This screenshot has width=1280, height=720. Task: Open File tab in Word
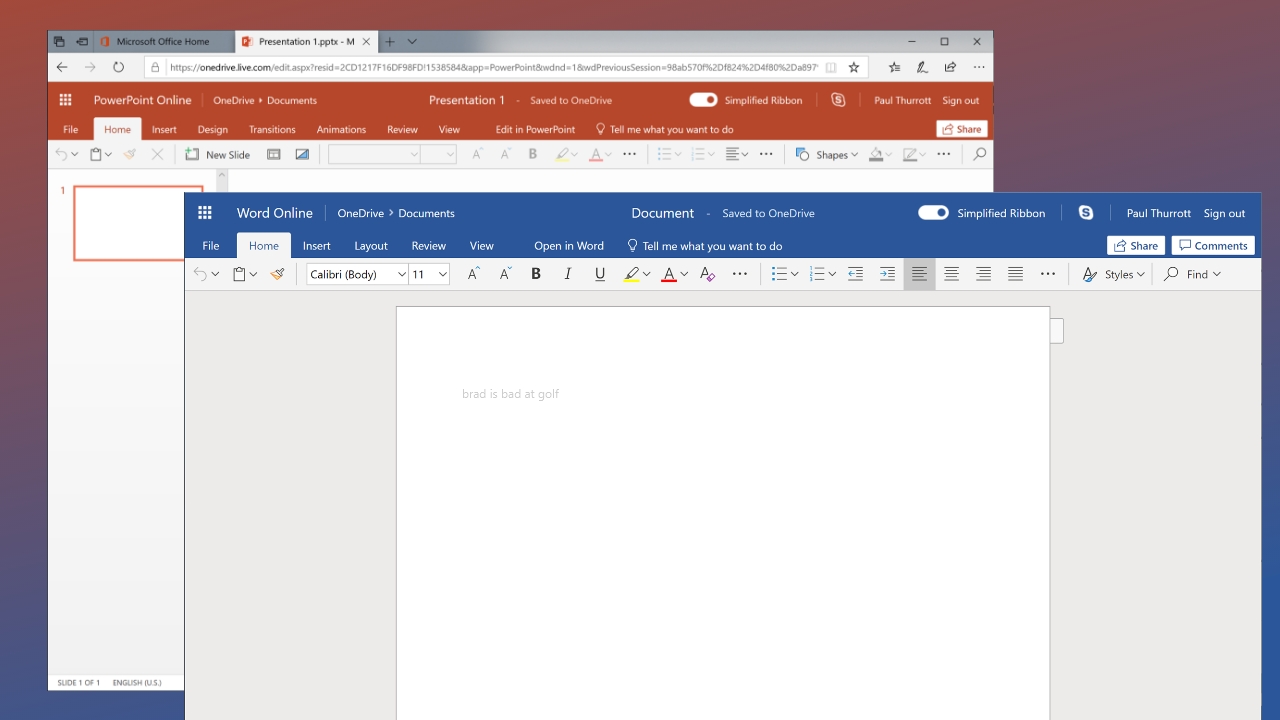[211, 246]
